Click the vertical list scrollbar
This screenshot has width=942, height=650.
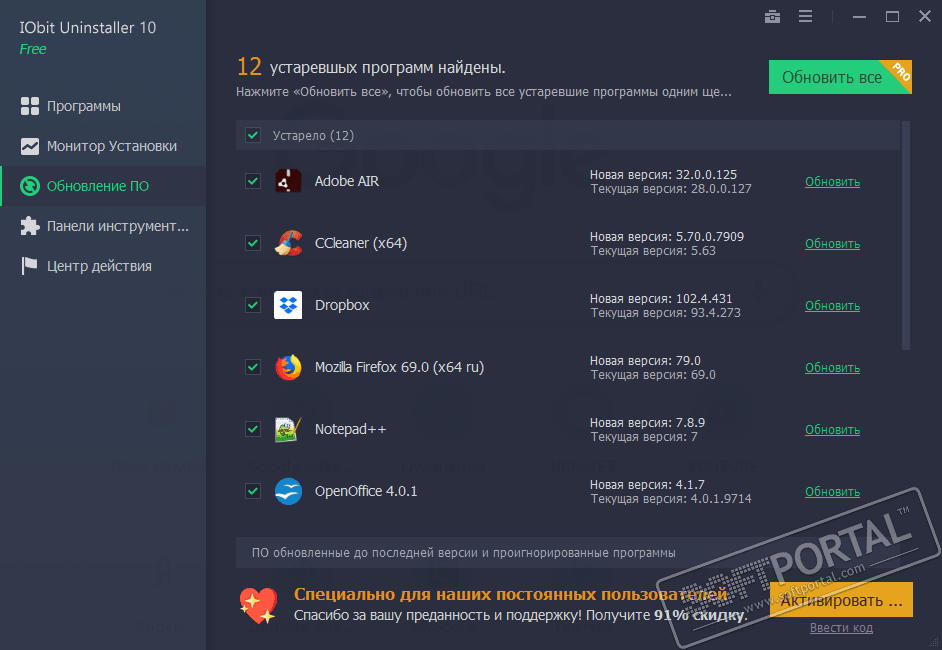[x=906, y=235]
